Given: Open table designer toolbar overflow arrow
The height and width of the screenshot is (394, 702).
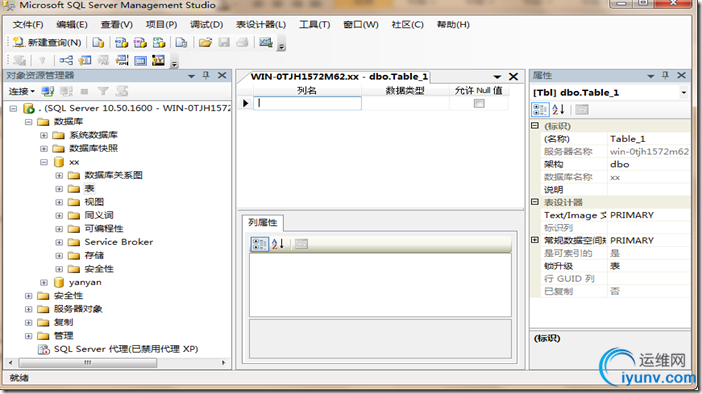Looking at the screenshot, I should (x=175, y=62).
